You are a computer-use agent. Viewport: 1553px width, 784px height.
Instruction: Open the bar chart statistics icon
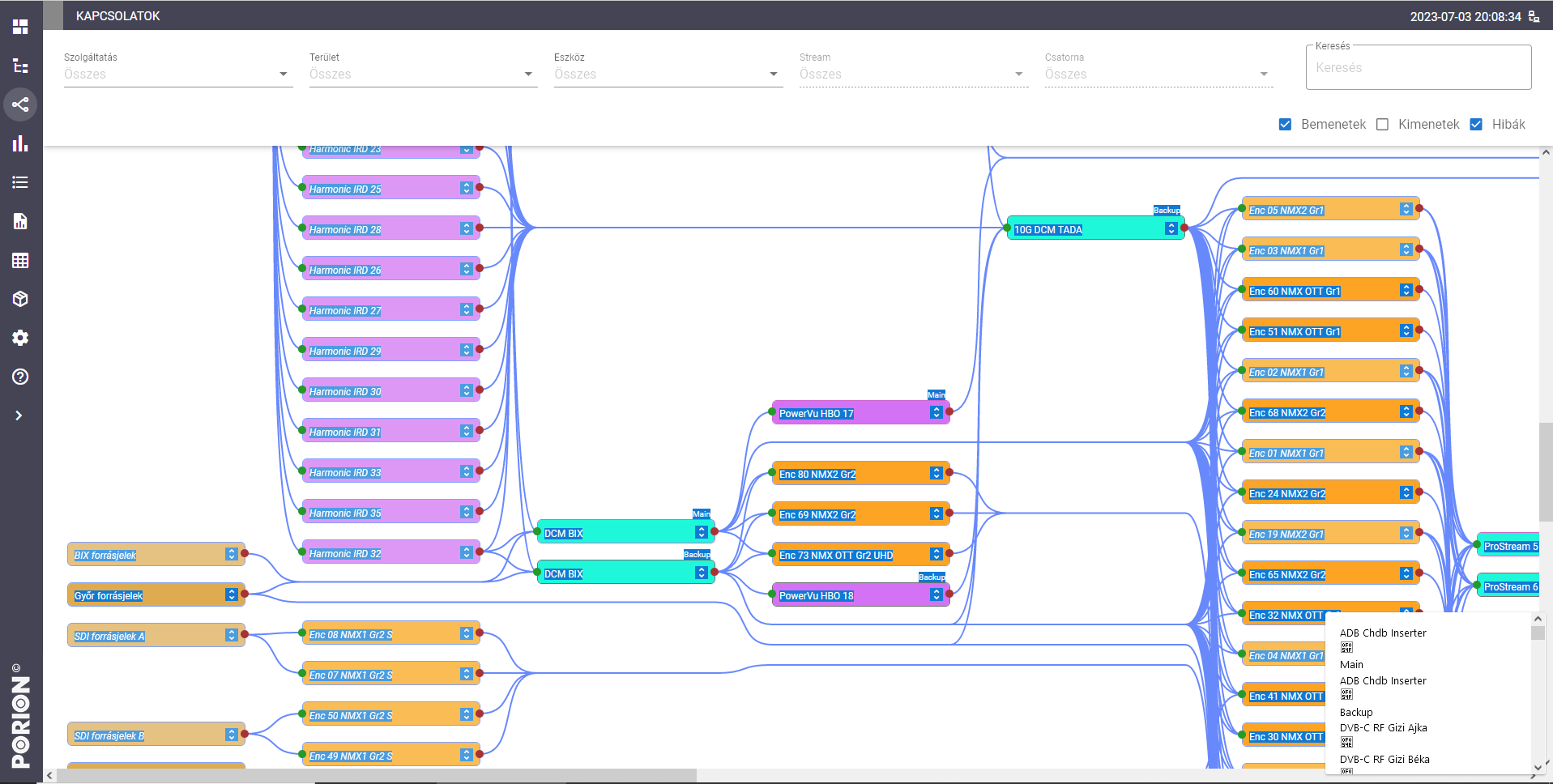[20, 143]
